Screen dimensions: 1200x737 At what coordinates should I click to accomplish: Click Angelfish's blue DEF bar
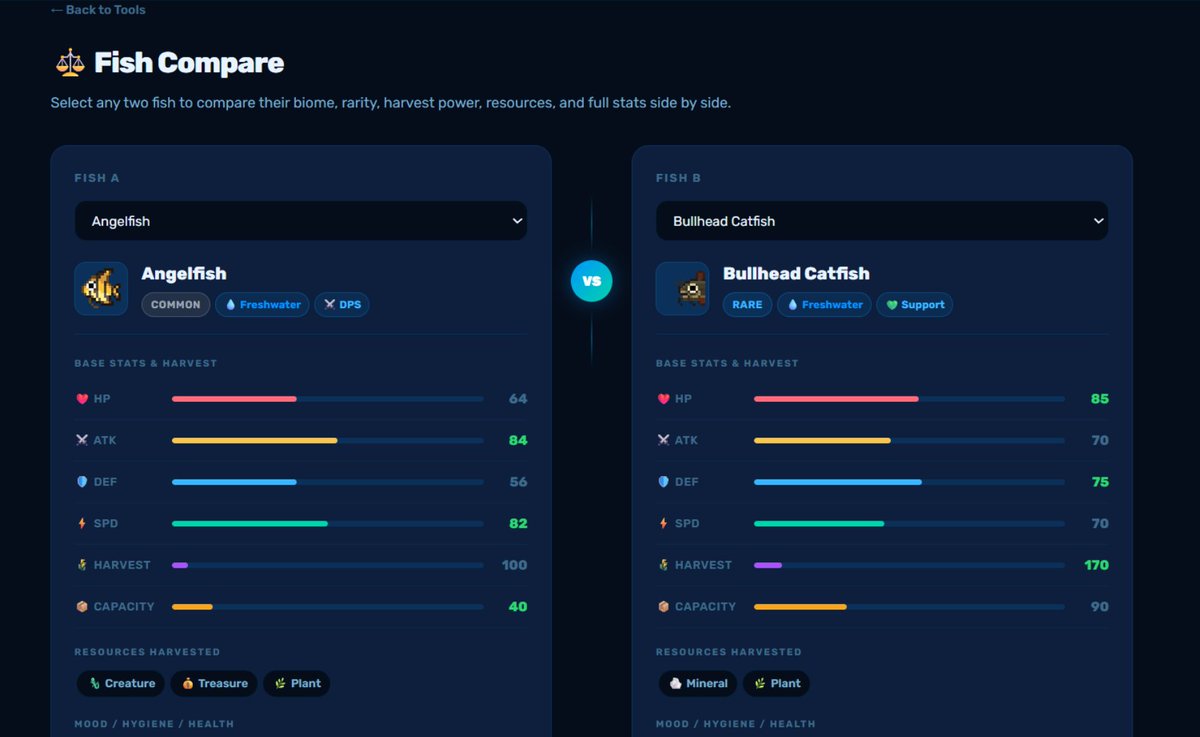(x=234, y=482)
